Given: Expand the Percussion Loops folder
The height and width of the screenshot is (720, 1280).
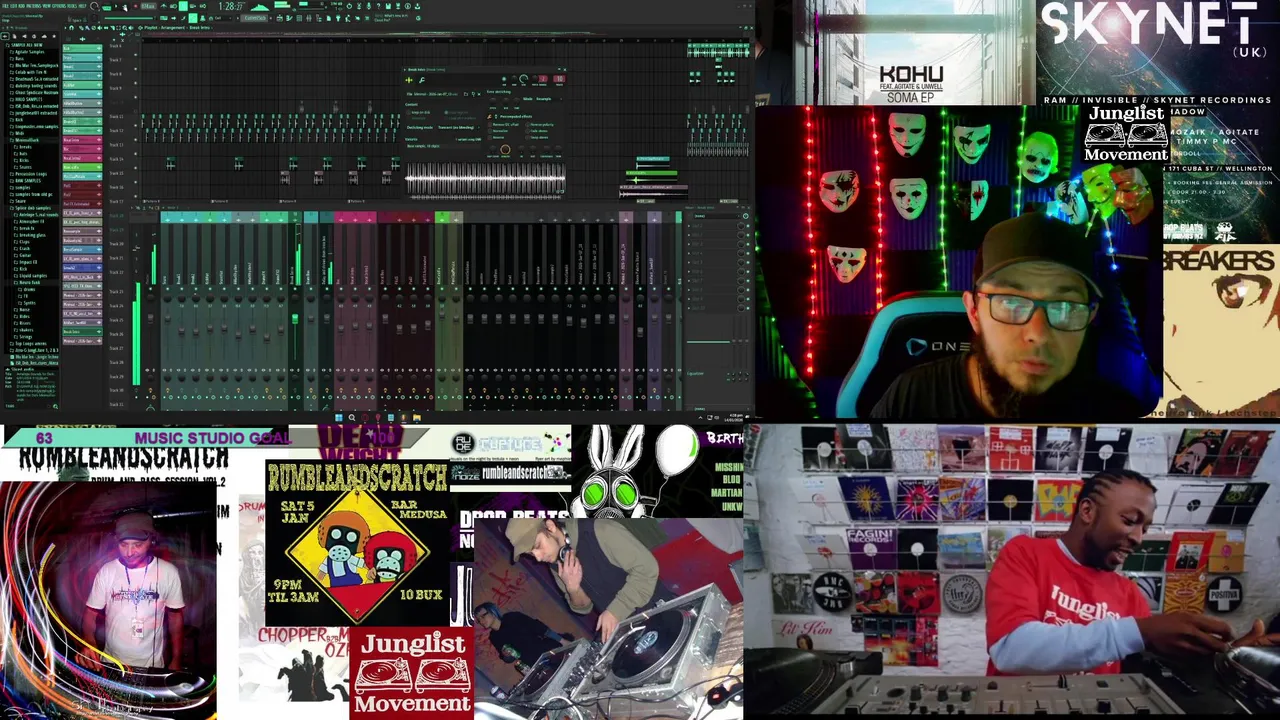Looking at the screenshot, I should coord(29,174).
